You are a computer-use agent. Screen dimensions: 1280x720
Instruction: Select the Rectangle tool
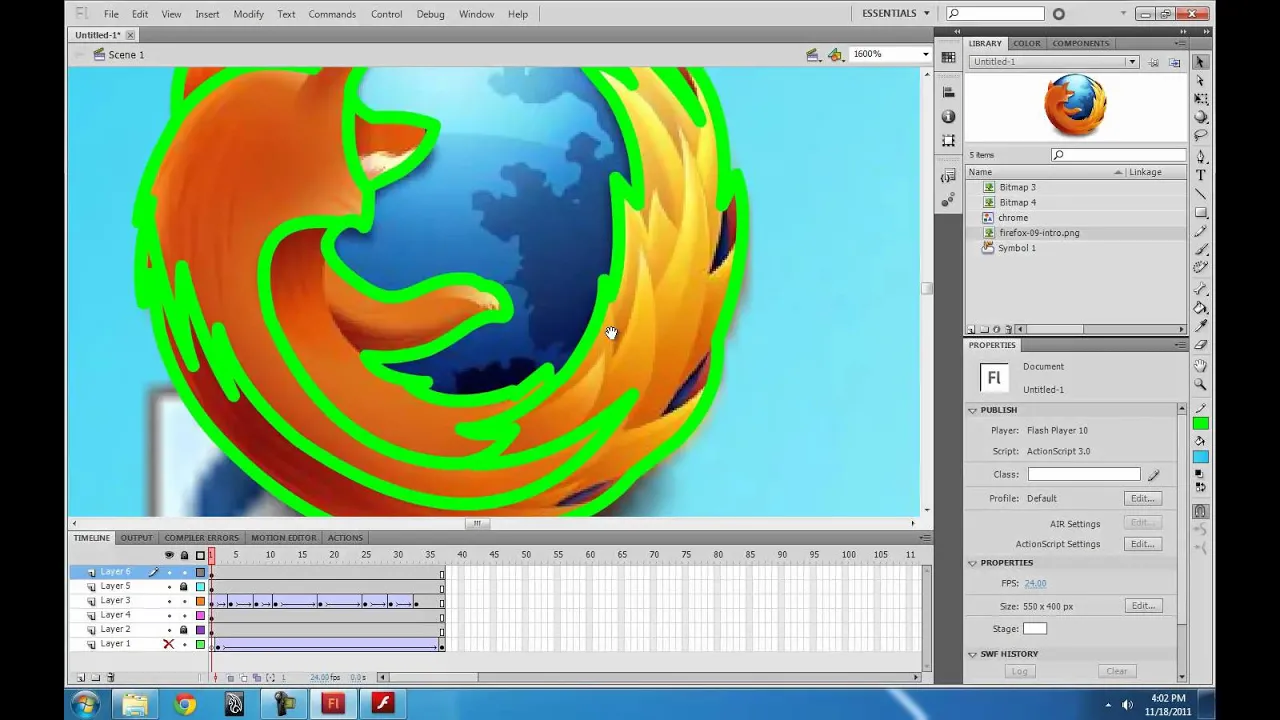click(x=1200, y=212)
